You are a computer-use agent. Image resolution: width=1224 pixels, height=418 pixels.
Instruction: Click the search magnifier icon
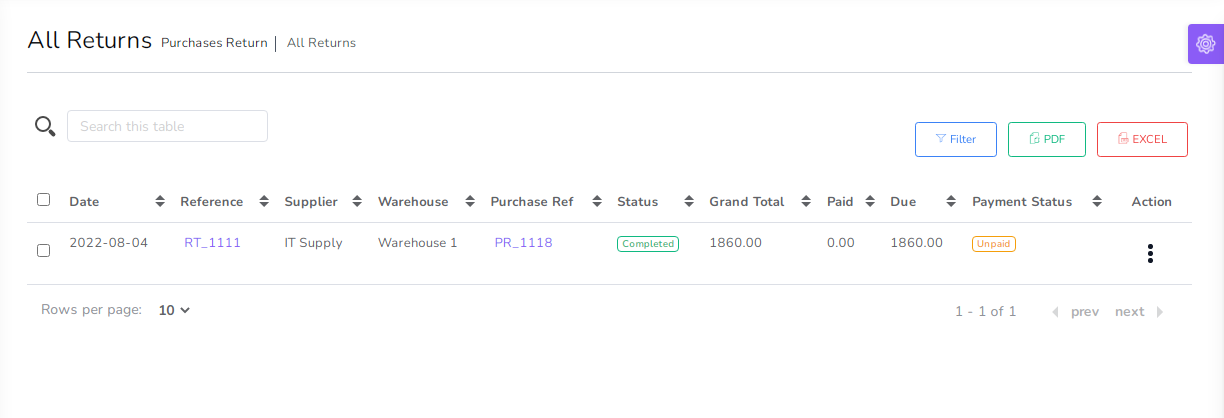coord(45,126)
